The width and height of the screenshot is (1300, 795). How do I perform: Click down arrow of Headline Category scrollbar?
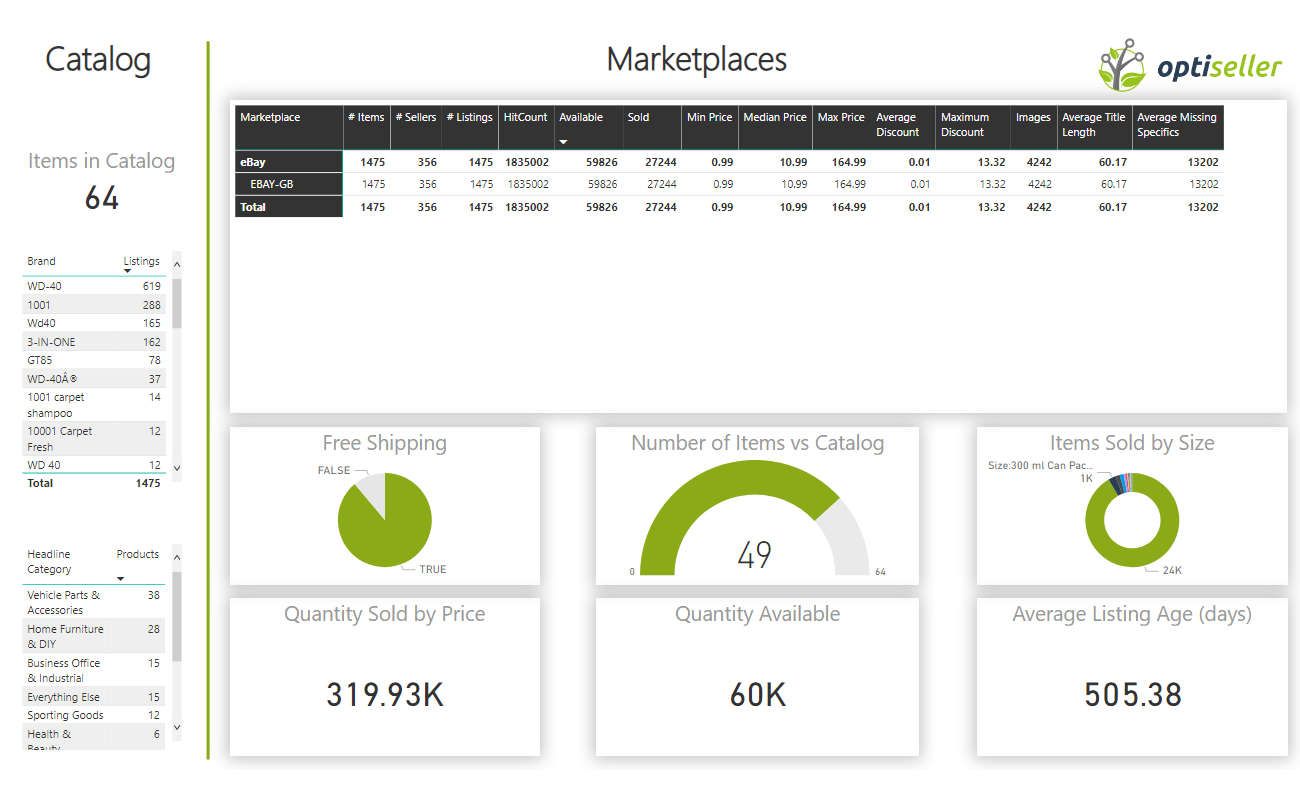coord(177,728)
